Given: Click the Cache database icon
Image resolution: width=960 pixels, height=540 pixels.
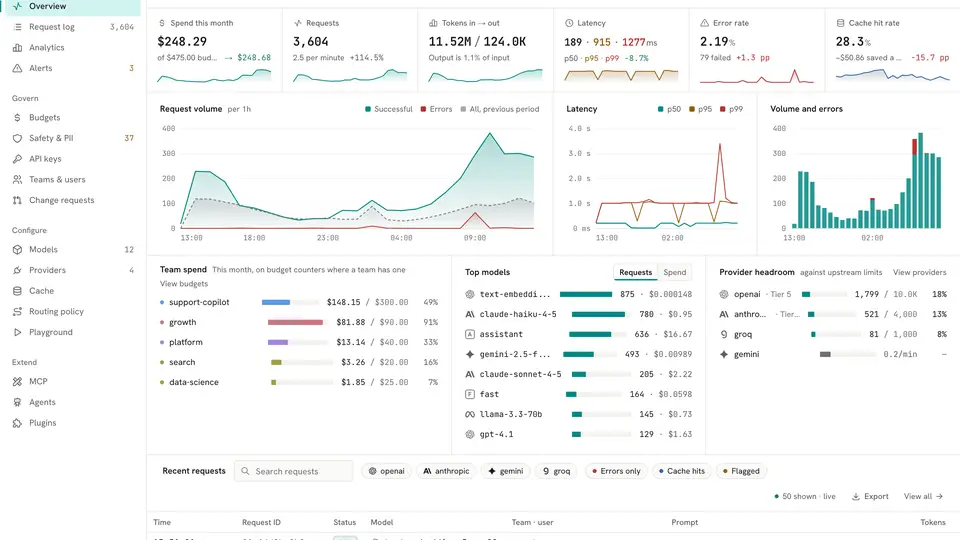Looking at the screenshot, I should [17, 291].
